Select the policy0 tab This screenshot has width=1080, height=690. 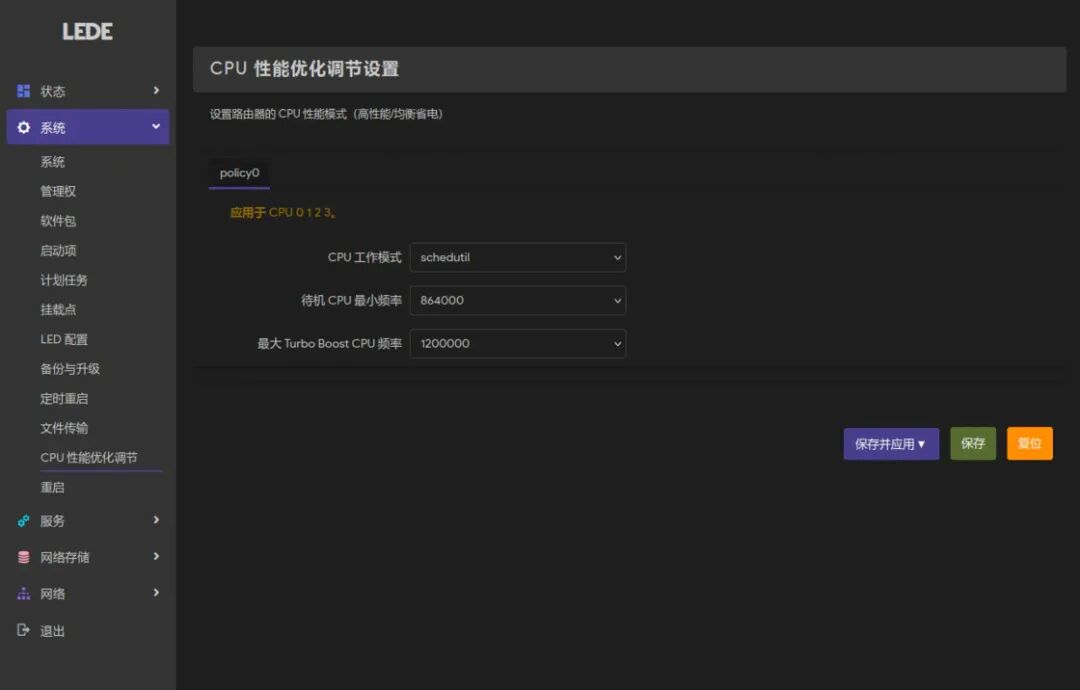pyautogui.click(x=239, y=174)
